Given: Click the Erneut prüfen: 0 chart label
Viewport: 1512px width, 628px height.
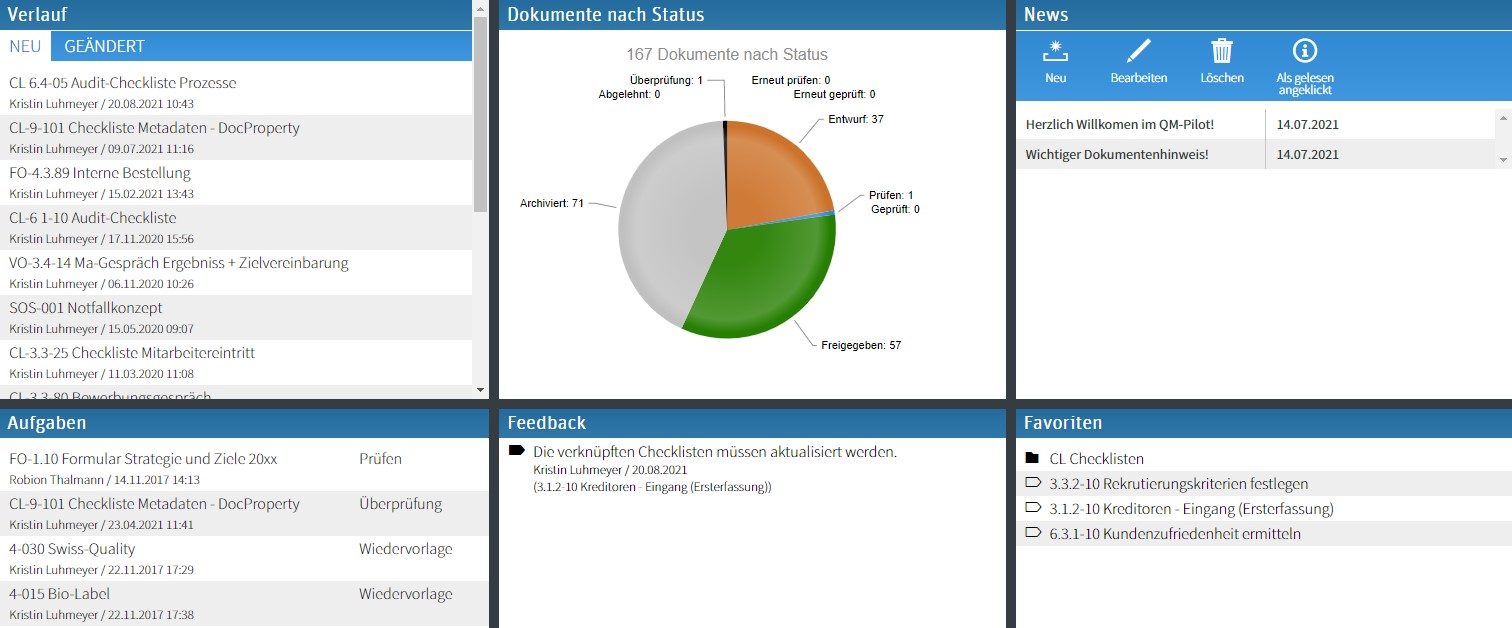Looking at the screenshot, I should (x=791, y=80).
